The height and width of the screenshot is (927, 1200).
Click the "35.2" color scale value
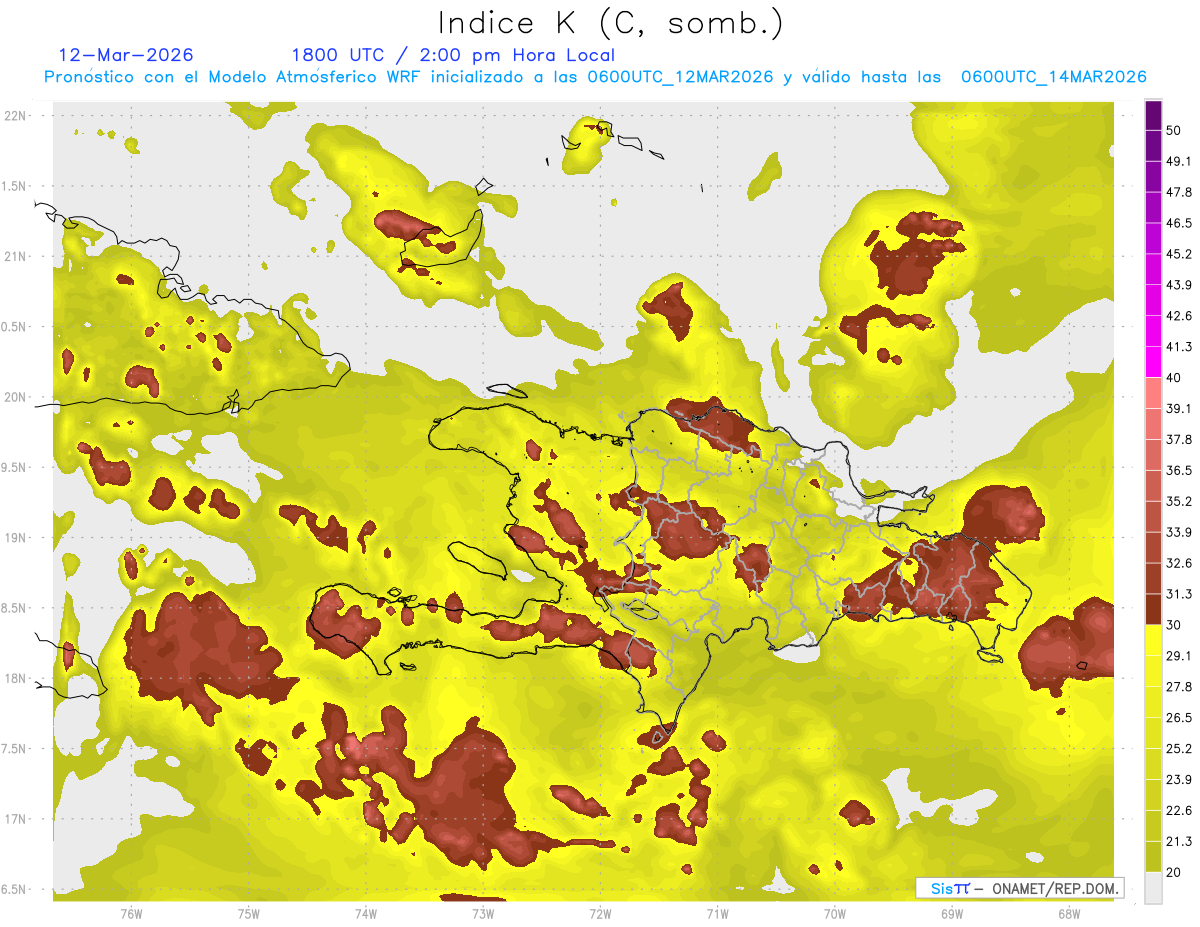point(1179,501)
